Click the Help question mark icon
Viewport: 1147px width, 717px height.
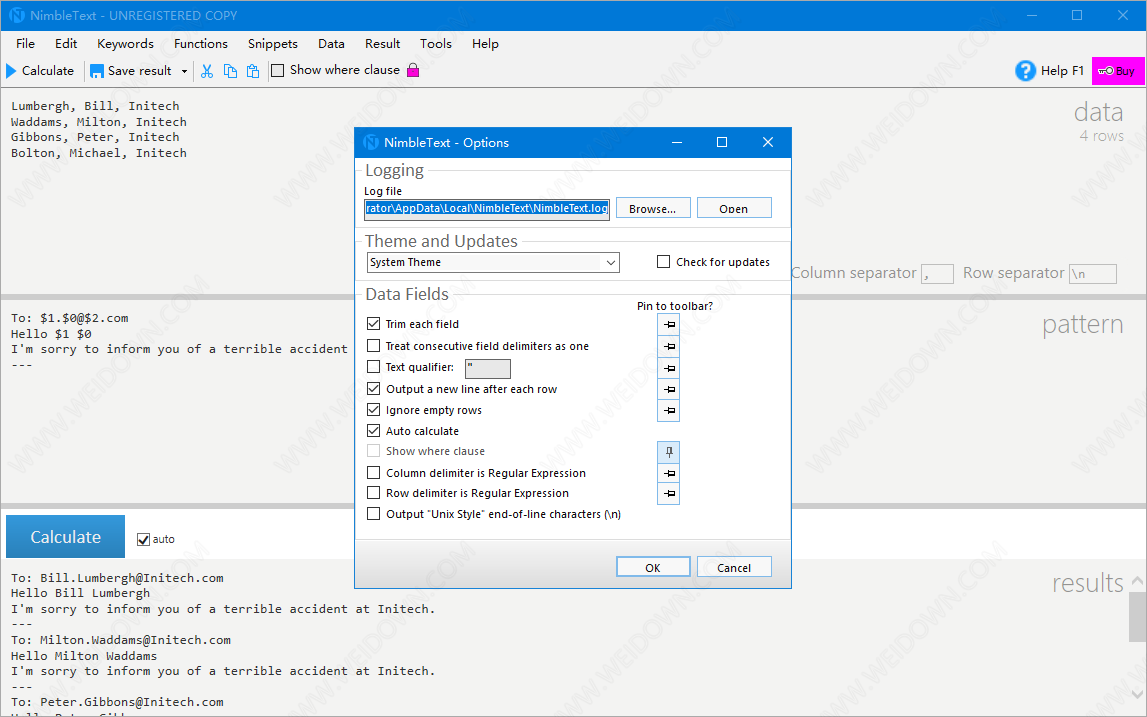coord(1026,71)
